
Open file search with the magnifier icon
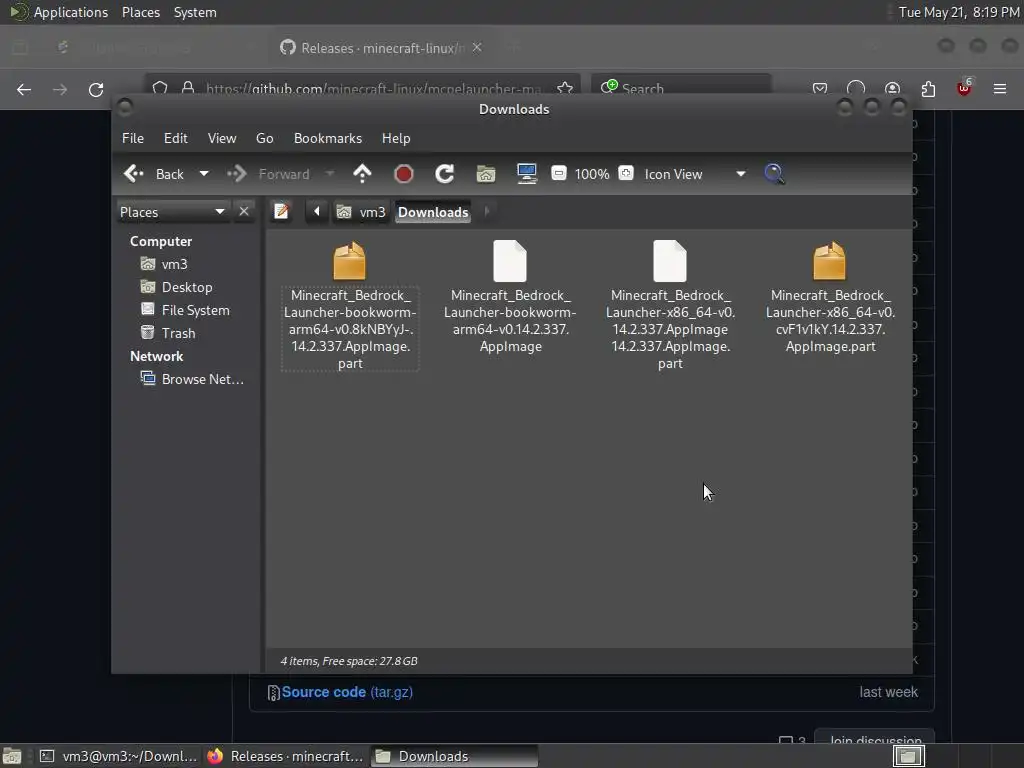[775, 174]
